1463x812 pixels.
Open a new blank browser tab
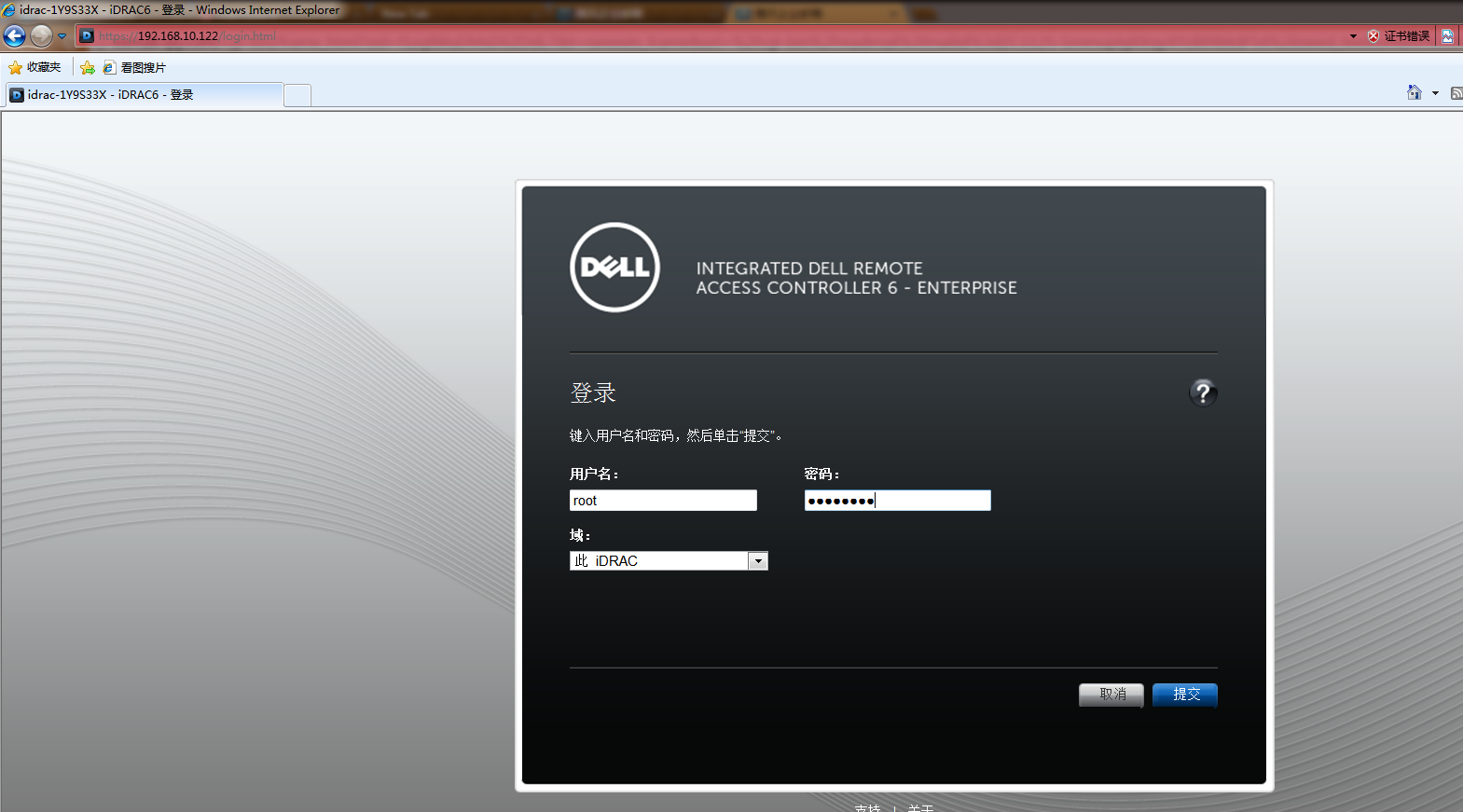click(297, 95)
